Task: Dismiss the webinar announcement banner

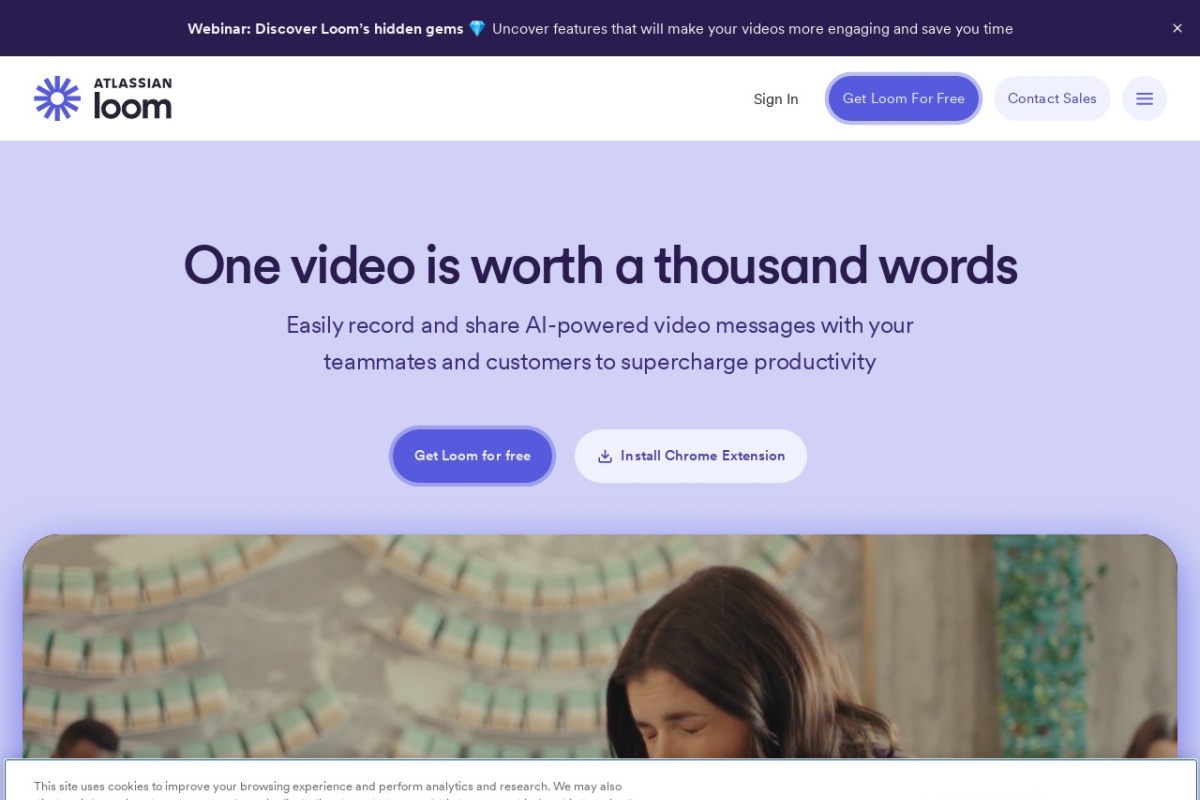Action: tap(1177, 28)
